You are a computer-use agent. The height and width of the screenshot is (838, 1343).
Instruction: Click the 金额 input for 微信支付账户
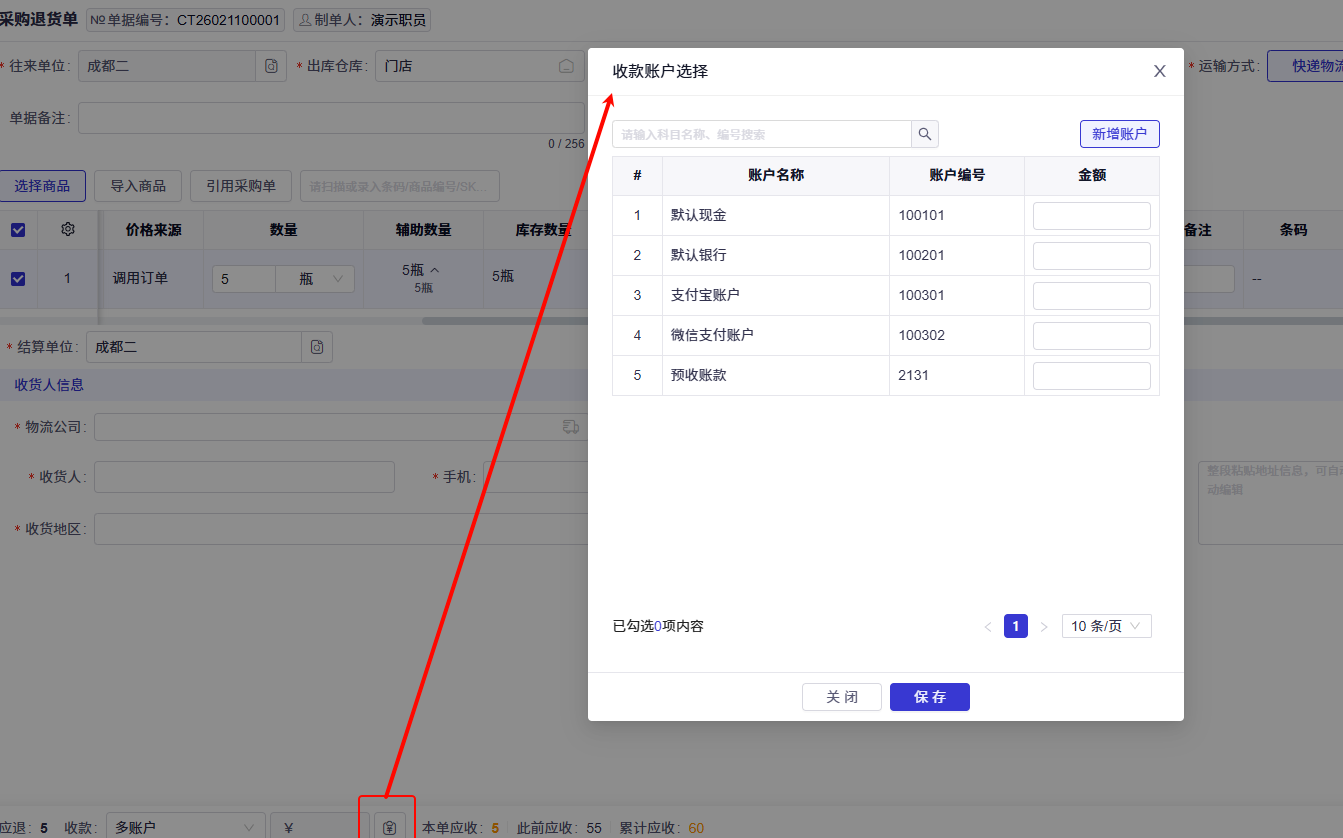click(x=1092, y=336)
